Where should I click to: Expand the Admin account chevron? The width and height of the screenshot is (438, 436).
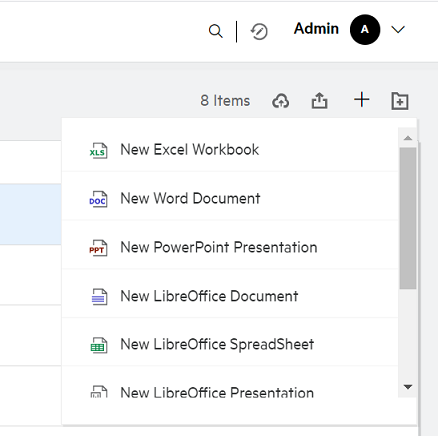coord(398,30)
